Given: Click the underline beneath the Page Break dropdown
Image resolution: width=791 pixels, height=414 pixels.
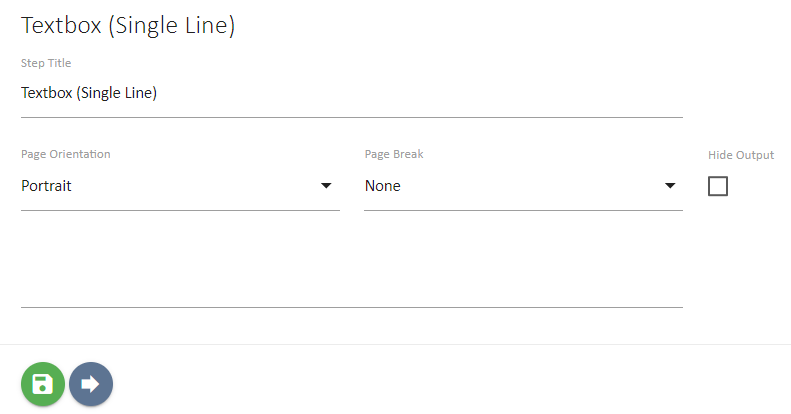Looking at the screenshot, I should click(523, 210).
